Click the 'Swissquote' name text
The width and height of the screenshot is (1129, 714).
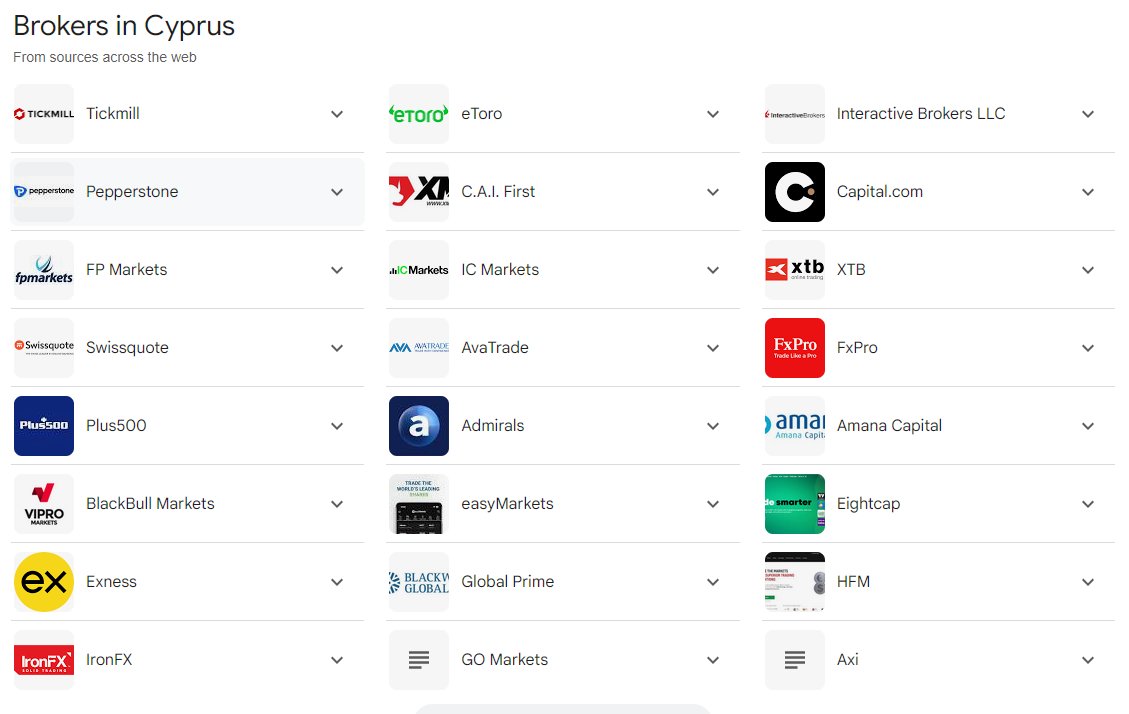click(127, 348)
